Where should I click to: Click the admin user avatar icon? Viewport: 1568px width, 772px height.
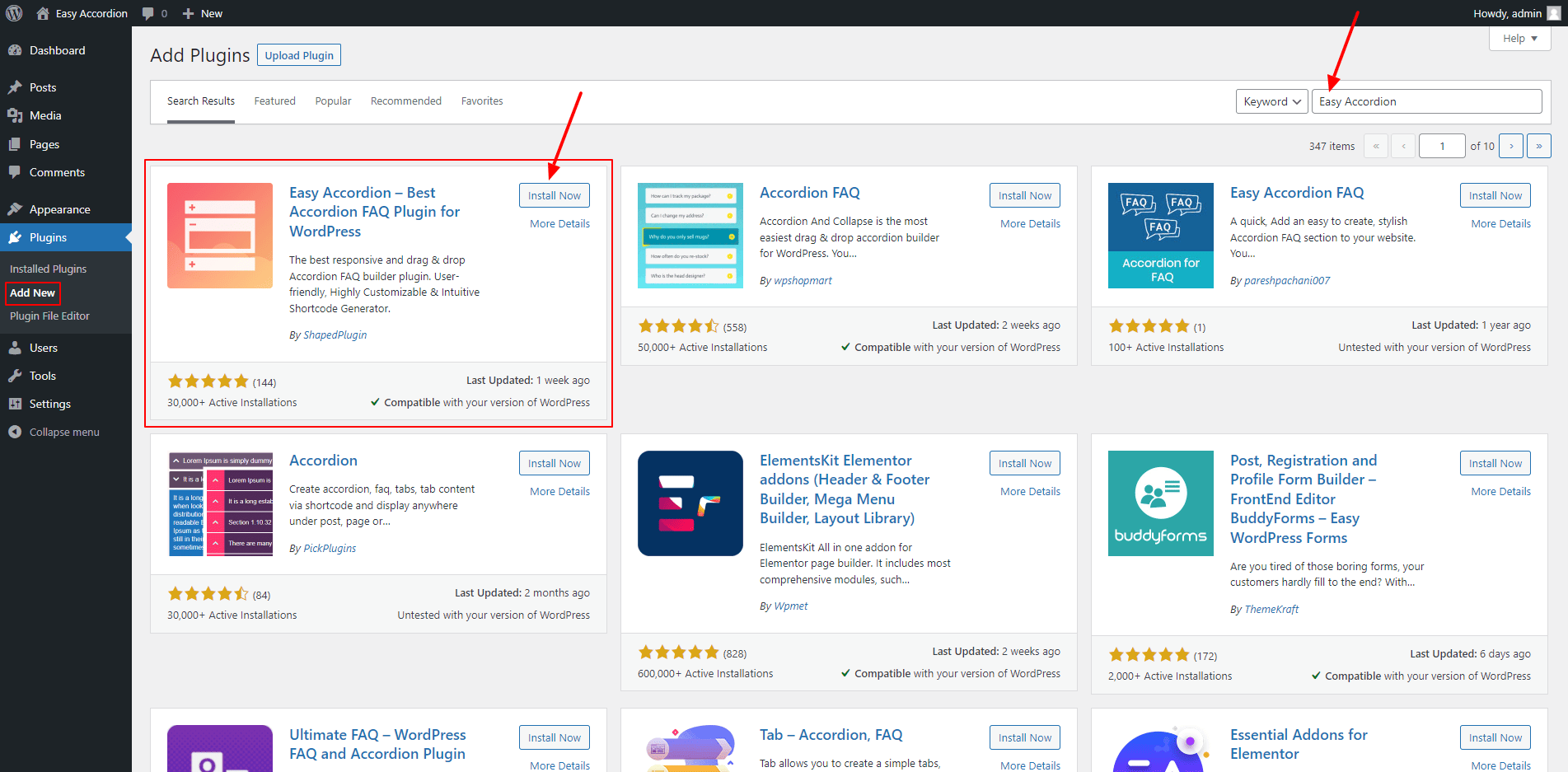[x=1554, y=13]
